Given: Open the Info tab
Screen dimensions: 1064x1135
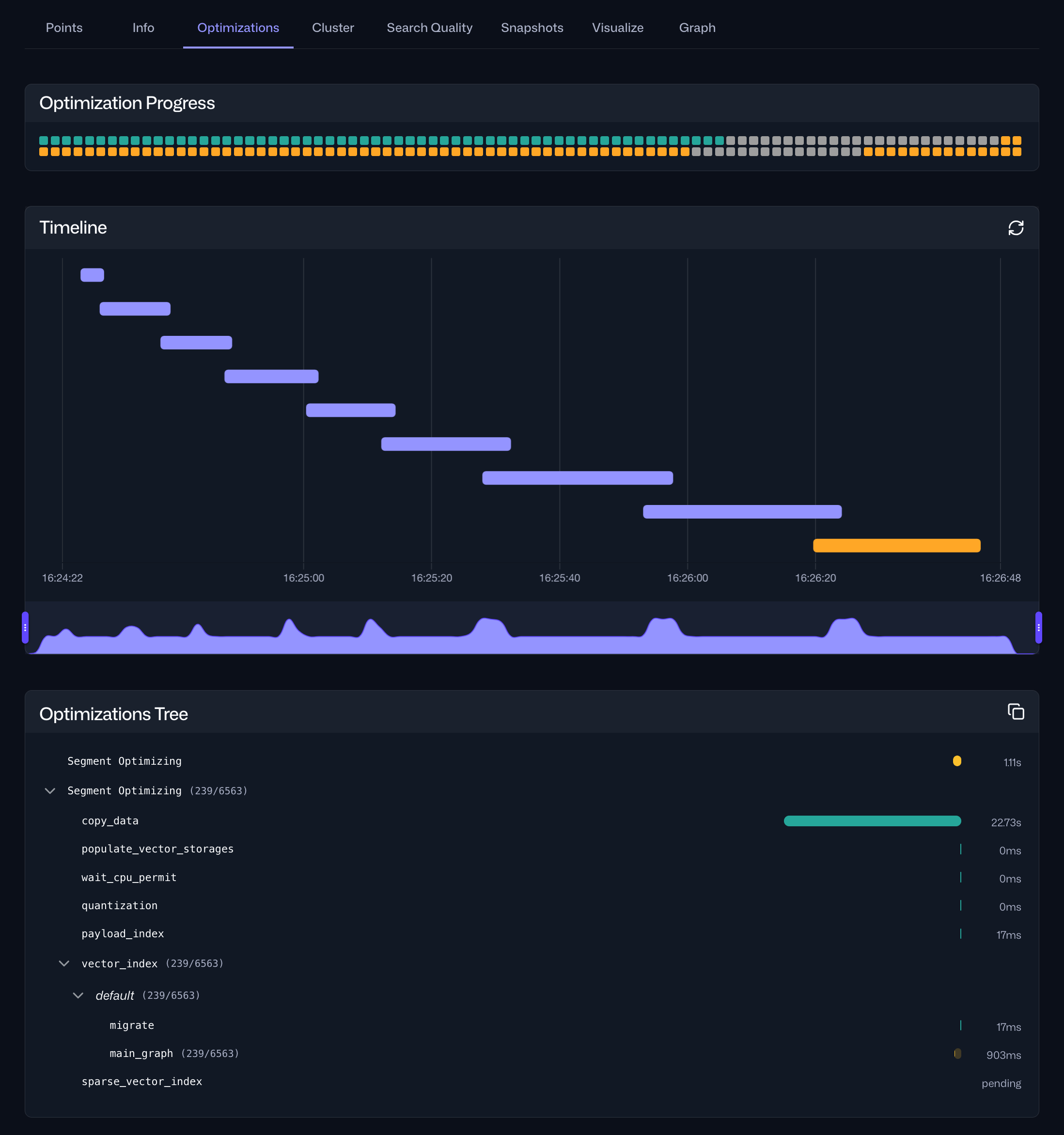Looking at the screenshot, I should pyautogui.click(x=143, y=28).
